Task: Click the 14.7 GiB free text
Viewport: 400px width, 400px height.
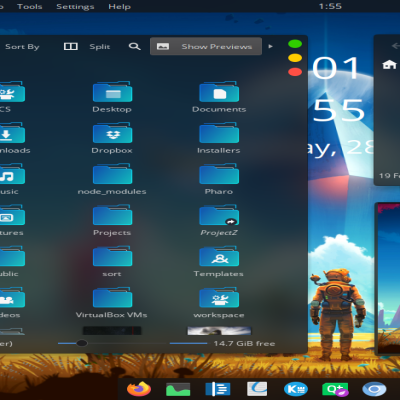Action: tap(244, 343)
